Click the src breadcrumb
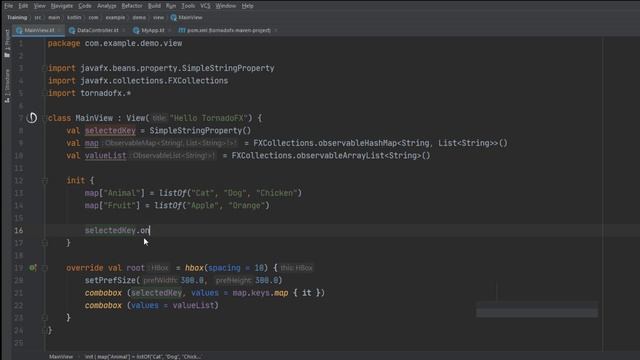 click(38, 18)
